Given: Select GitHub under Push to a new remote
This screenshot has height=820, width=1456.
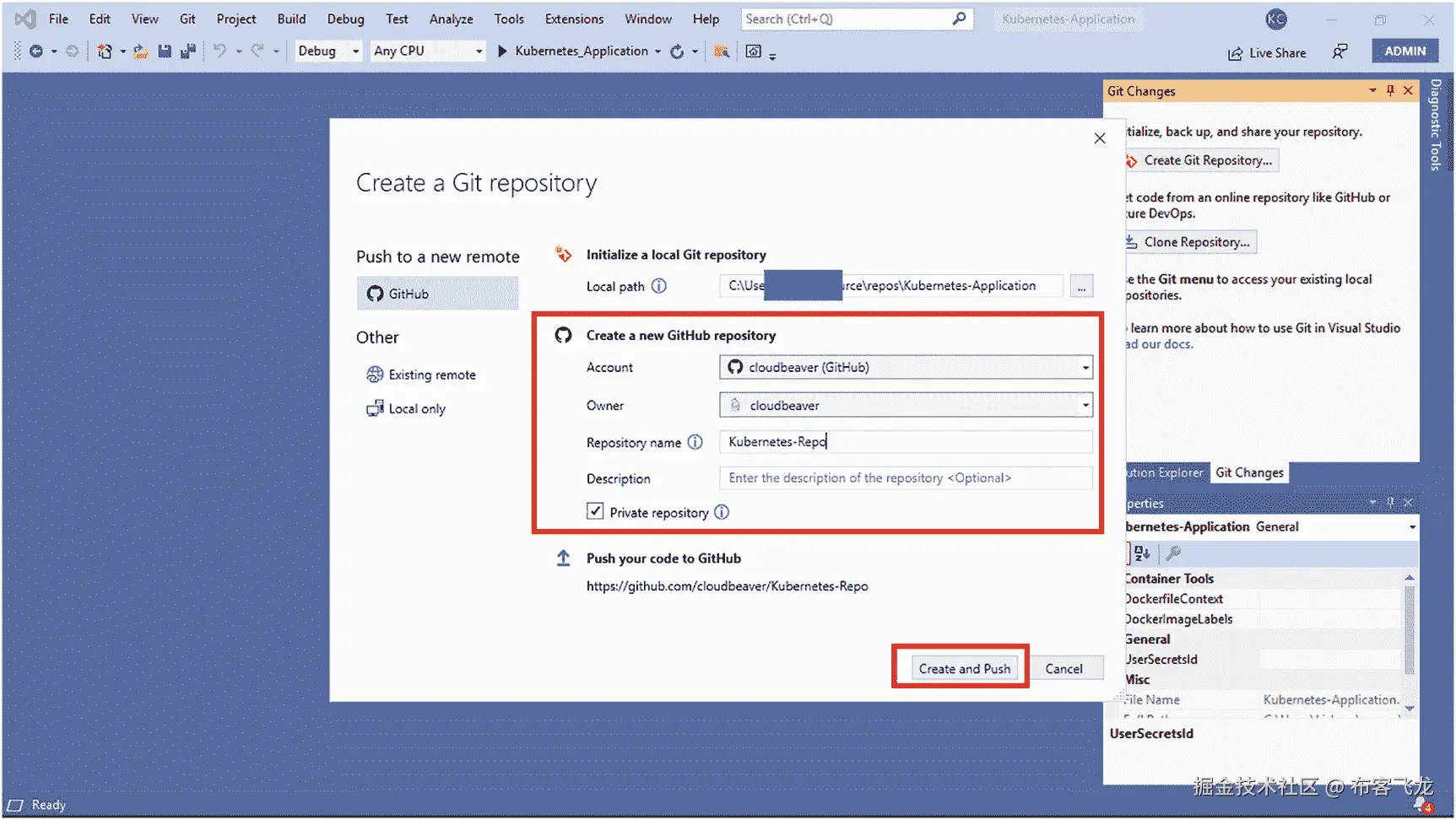Looking at the screenshot, I should point(437,294).
